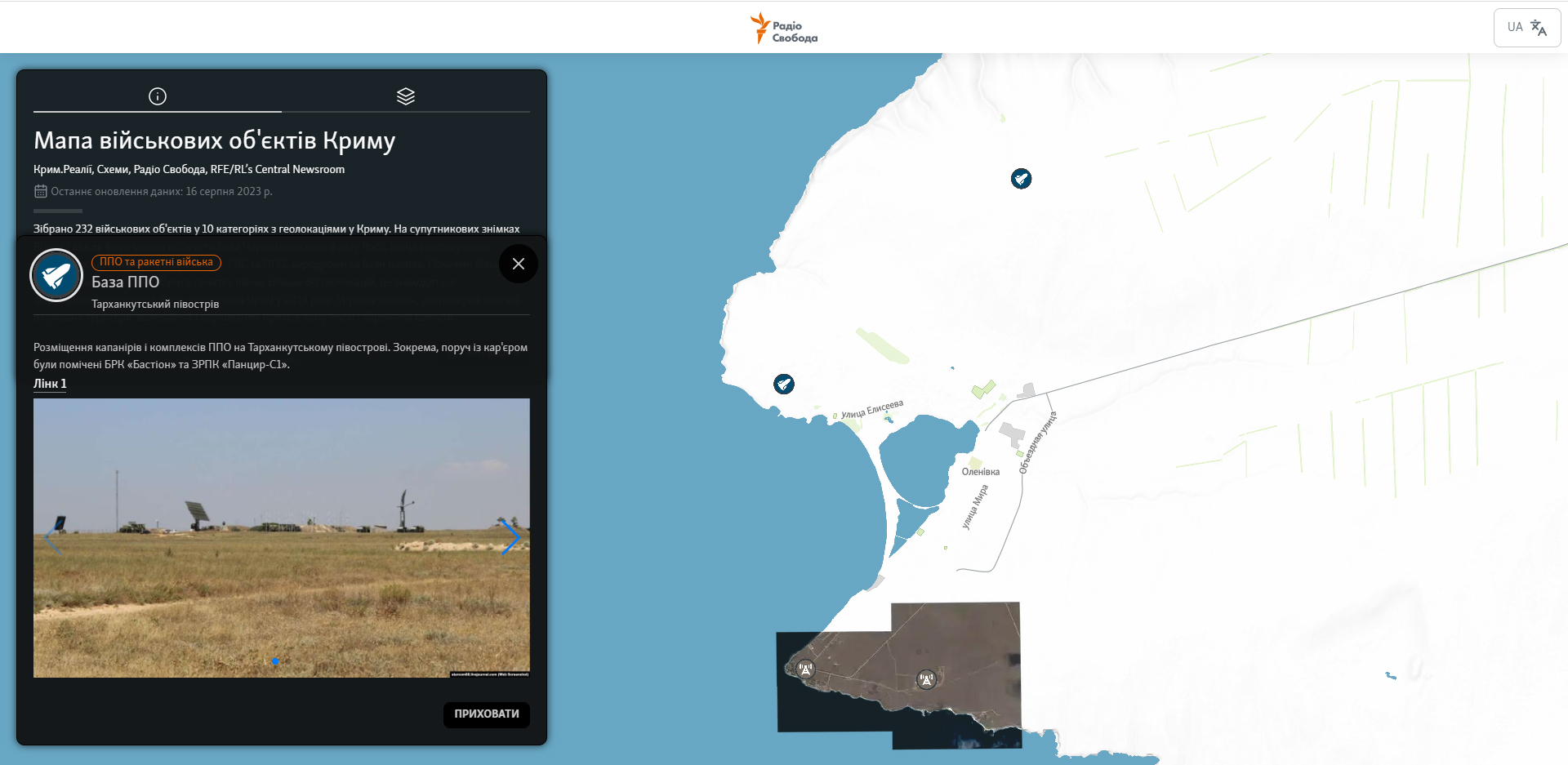The image size is (1568, 765).
Task: Switch to the layers tab
Action: (x=406, y=96)
